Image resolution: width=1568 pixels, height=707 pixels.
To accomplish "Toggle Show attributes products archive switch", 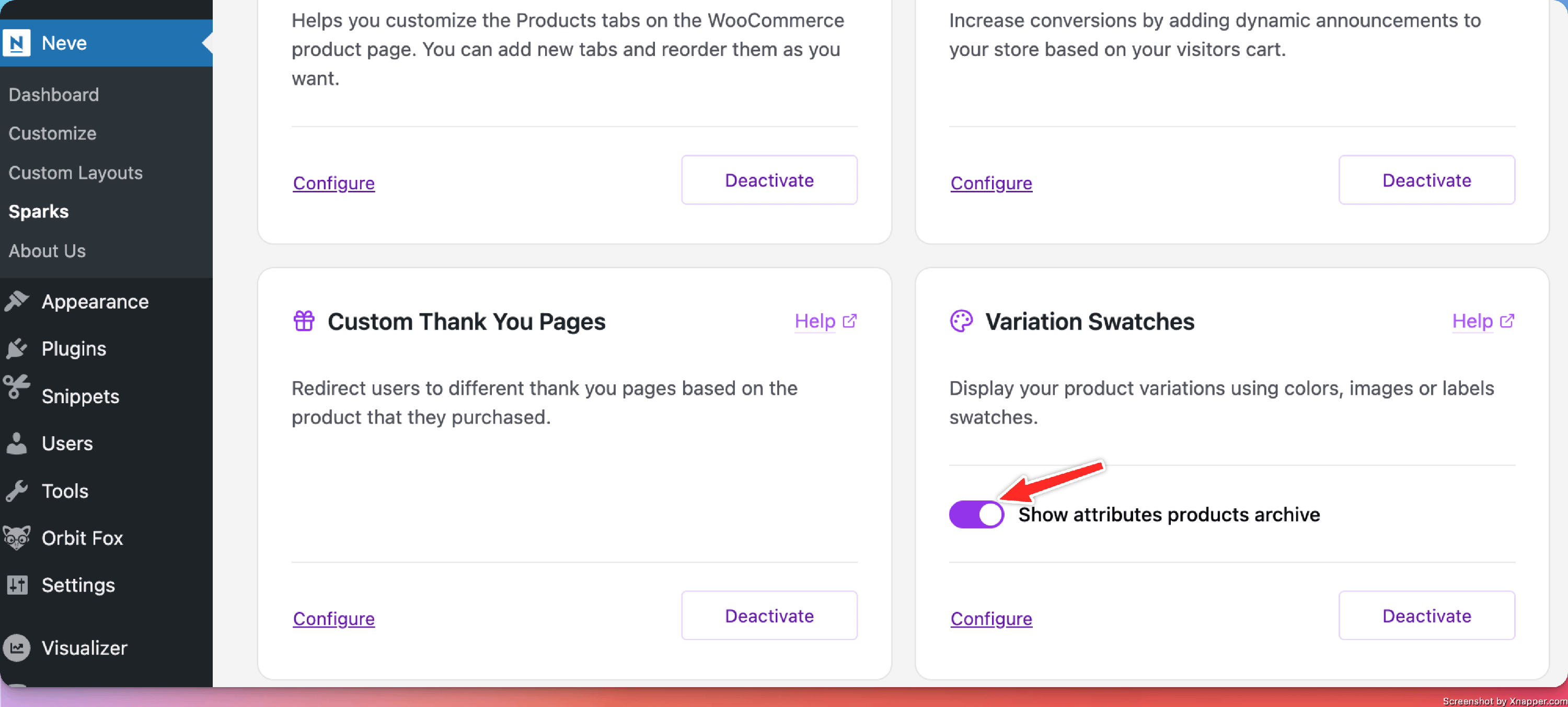I will point(976,514).
